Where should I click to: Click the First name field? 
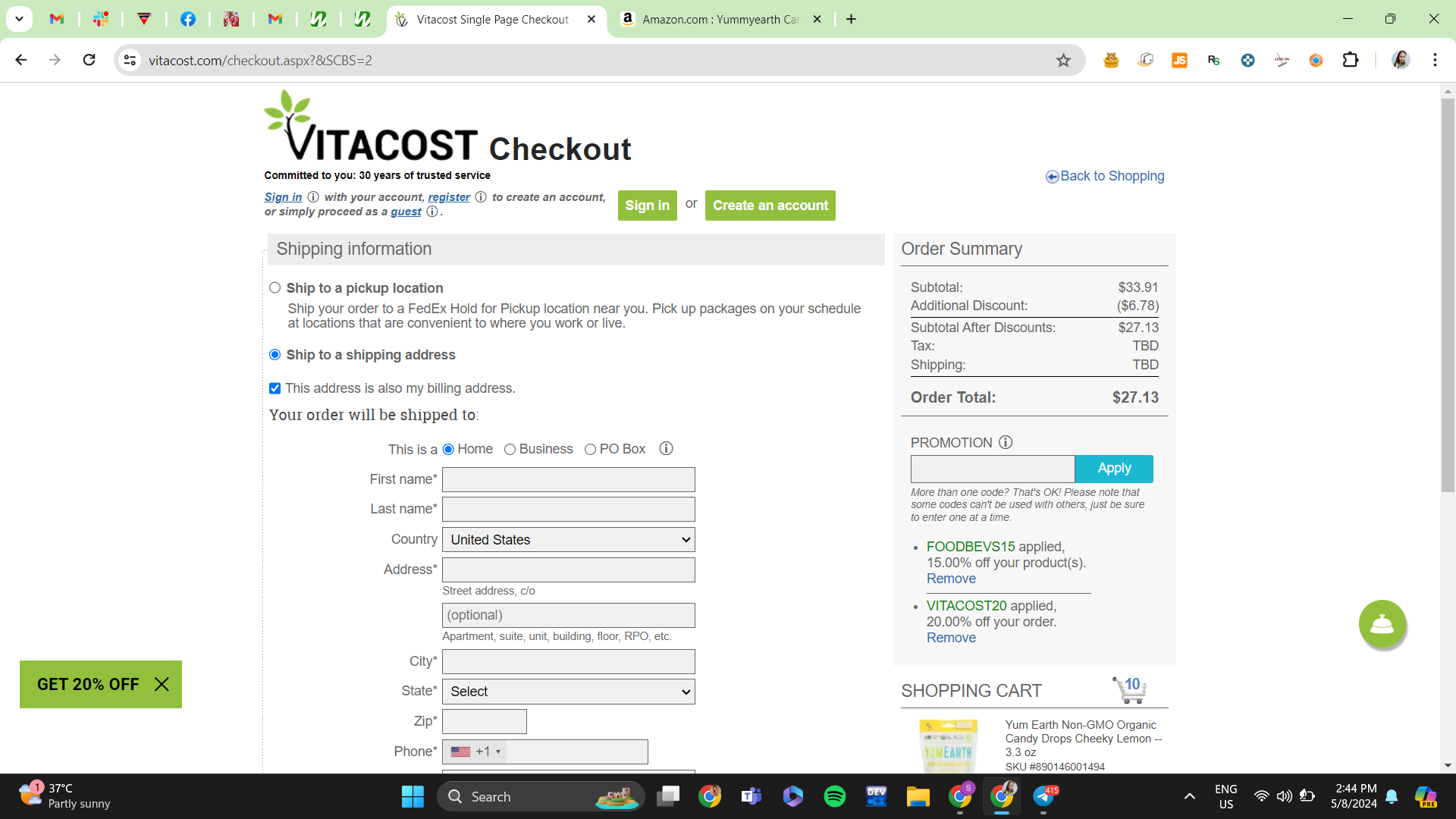[569, 479]
